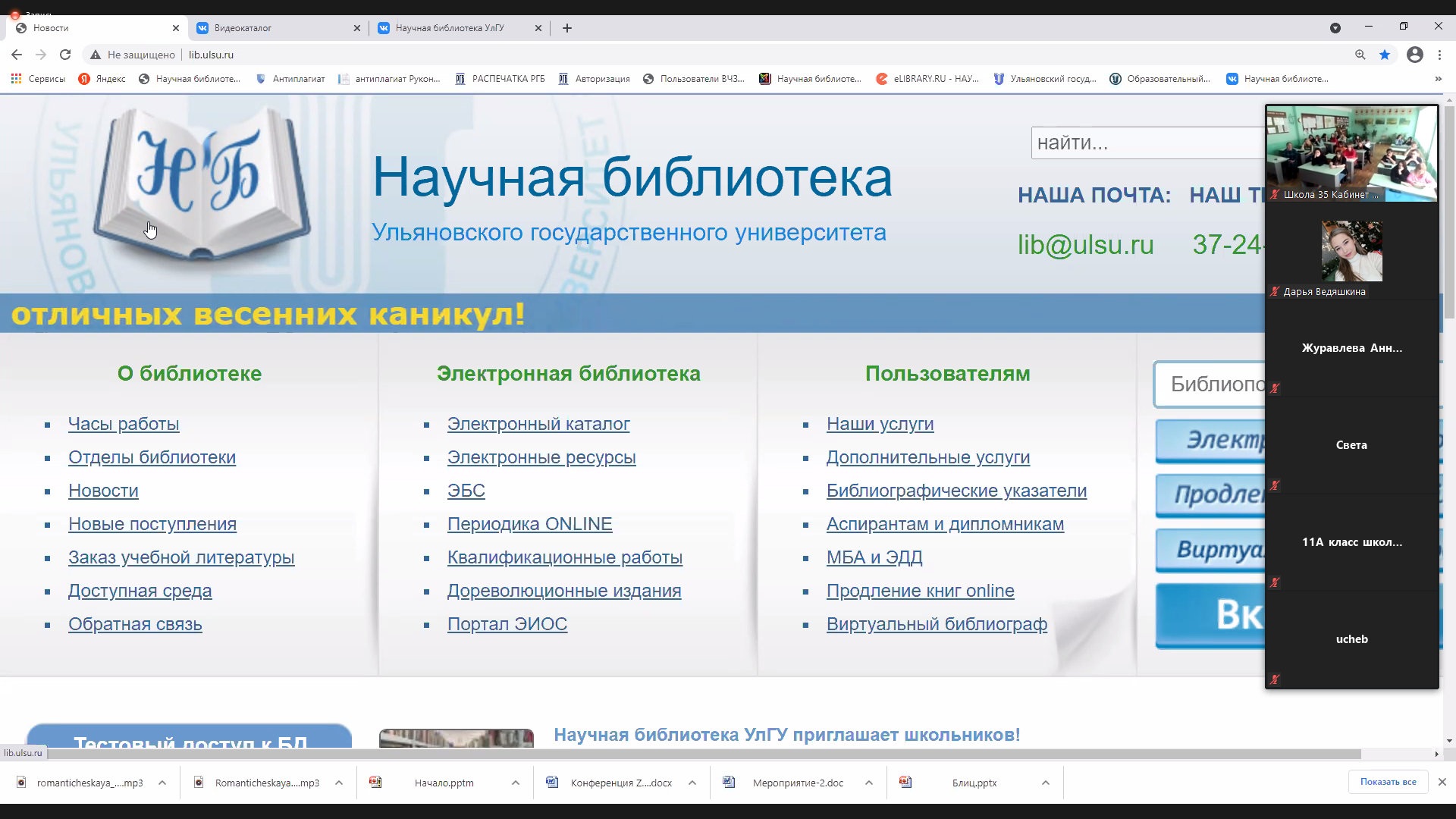Go back with browser back arrow

click(17, 55)
